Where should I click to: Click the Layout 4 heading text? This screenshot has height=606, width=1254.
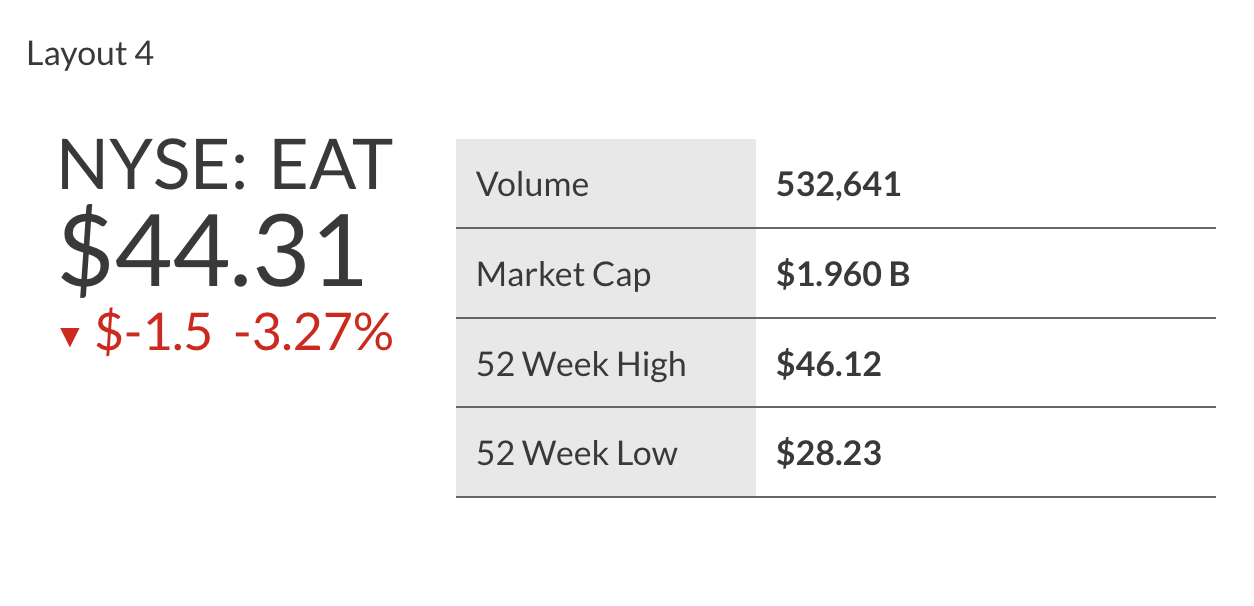coord(90,54)
